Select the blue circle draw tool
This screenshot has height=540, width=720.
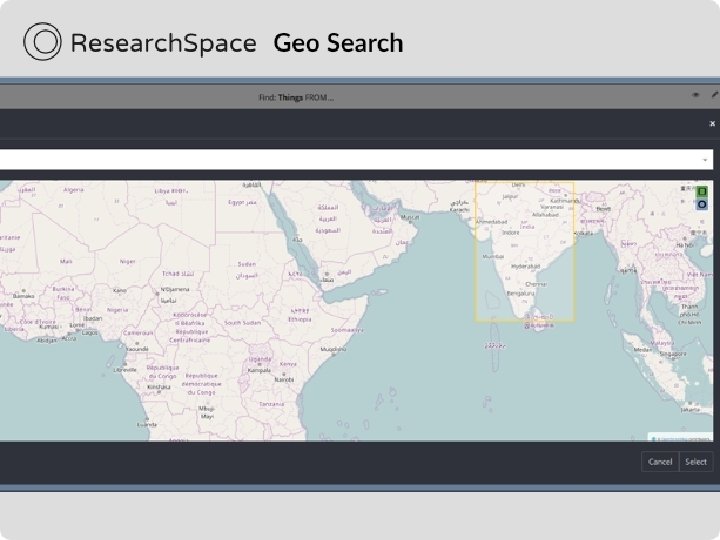702,204
